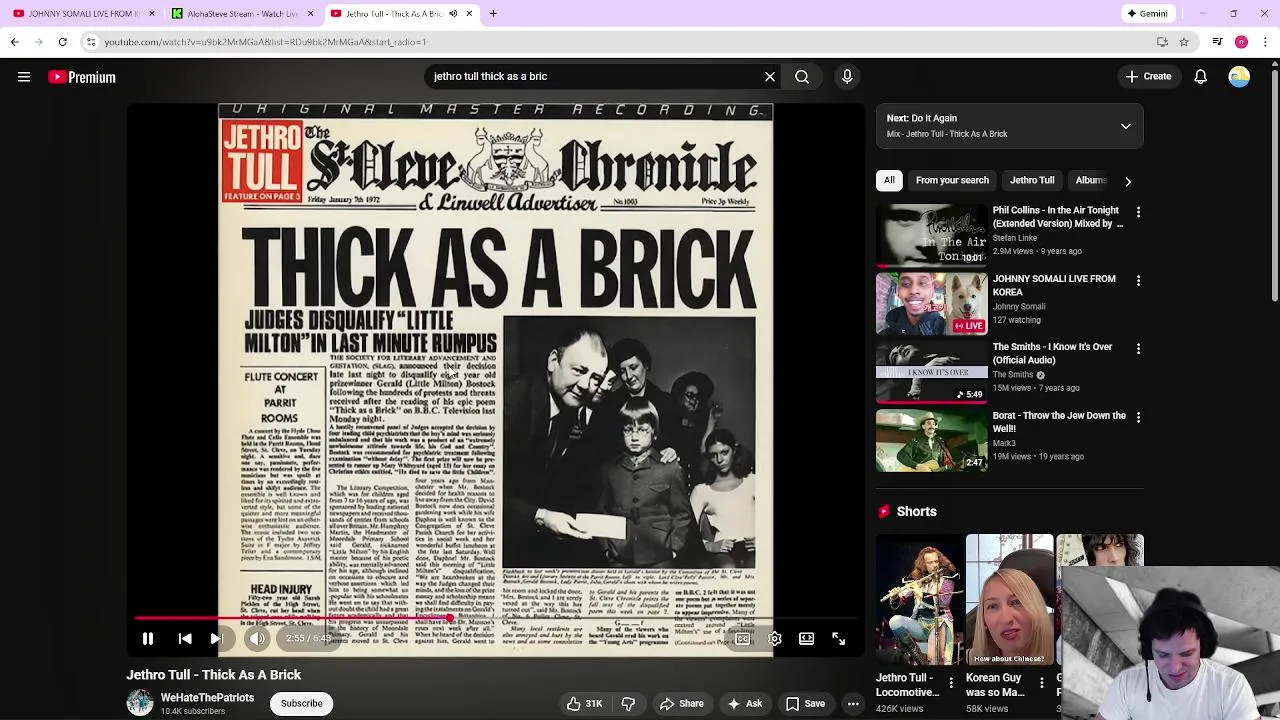Mute the video volume
The image size is (1280, 720).
[257, 638]
